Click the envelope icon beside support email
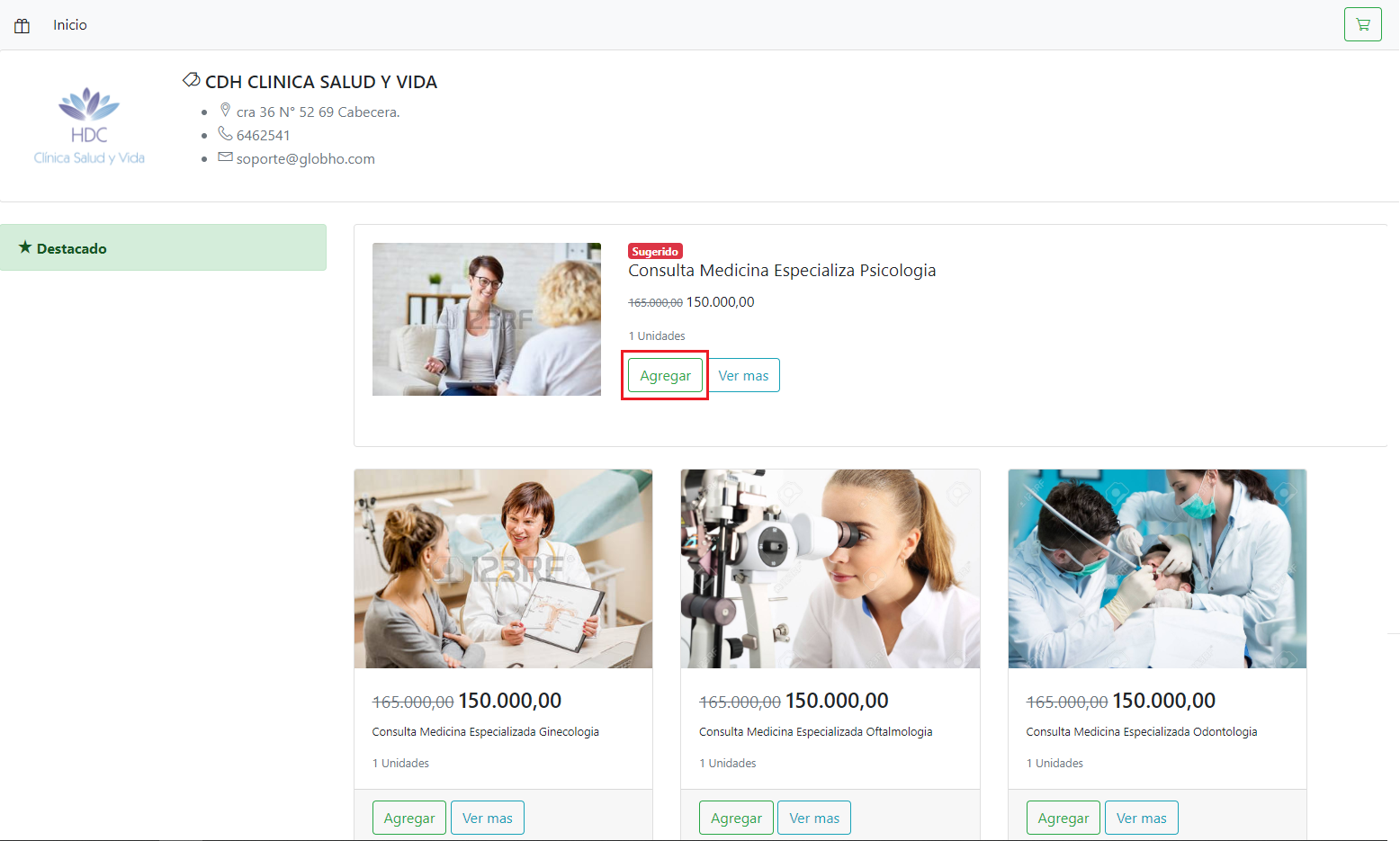 (225, 157)
